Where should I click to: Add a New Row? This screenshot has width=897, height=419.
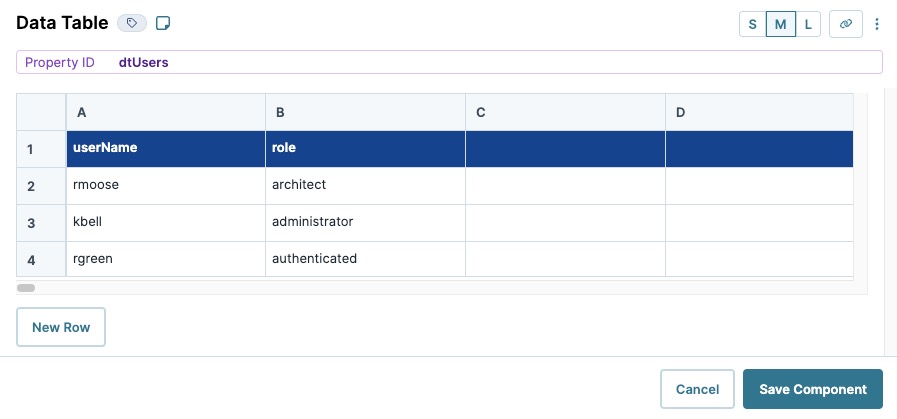click(61, 327)
